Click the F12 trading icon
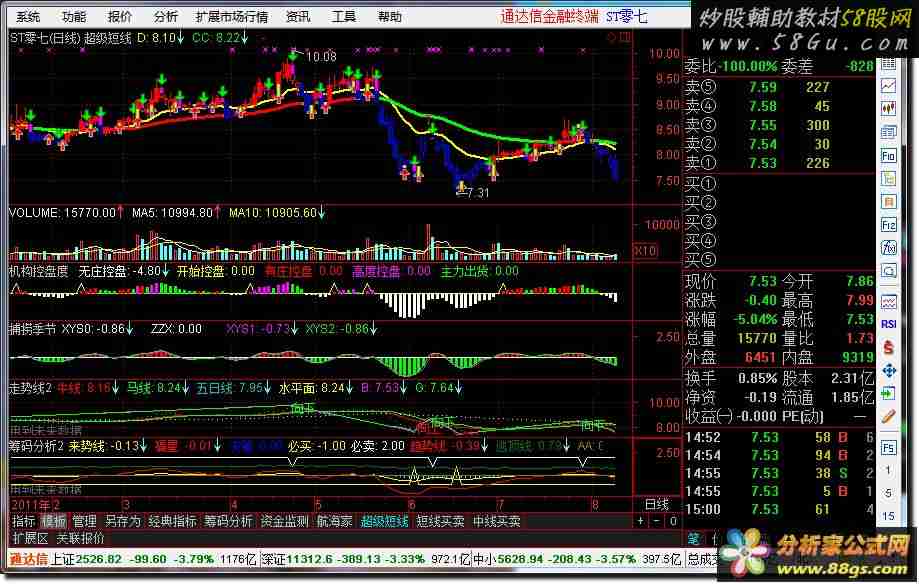 click(x=889, y=225)
